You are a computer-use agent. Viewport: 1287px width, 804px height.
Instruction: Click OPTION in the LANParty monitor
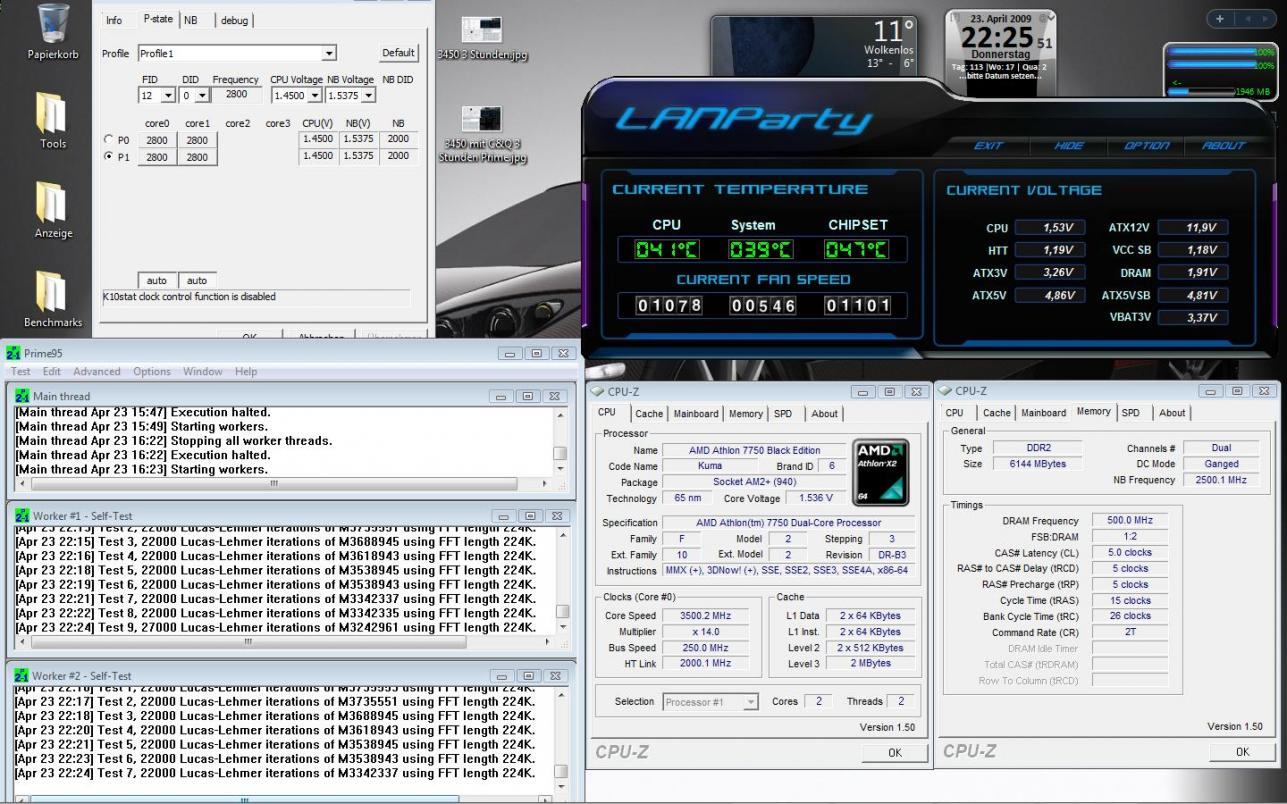[1146, 146]
